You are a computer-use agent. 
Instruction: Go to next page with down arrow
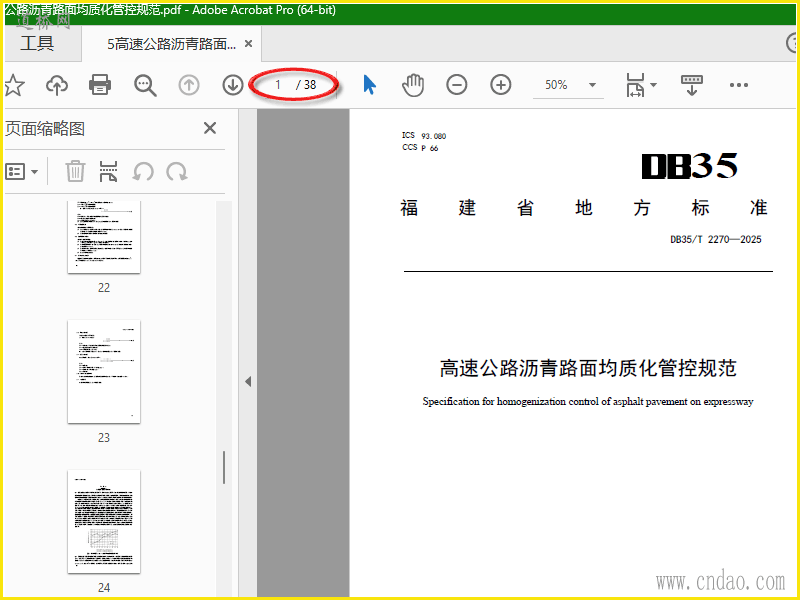(233, 85)
